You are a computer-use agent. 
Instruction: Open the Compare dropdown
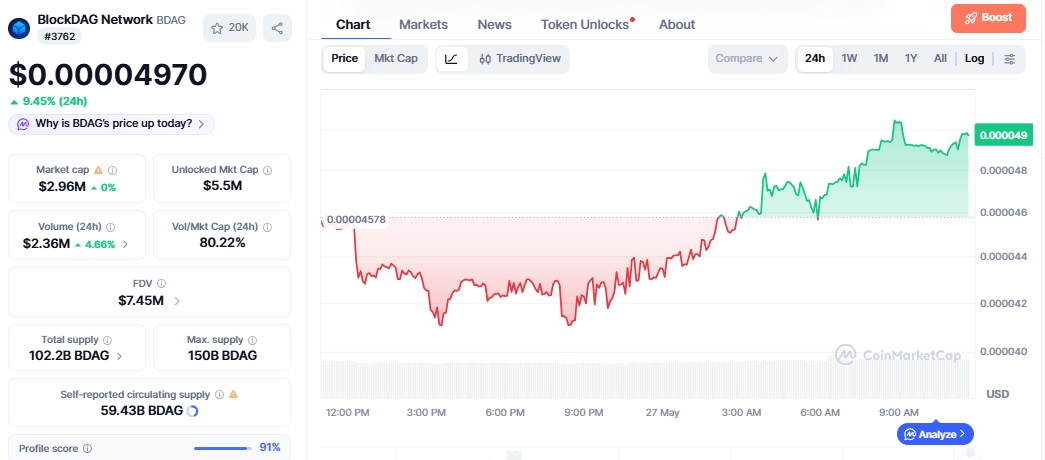[747, 59]
